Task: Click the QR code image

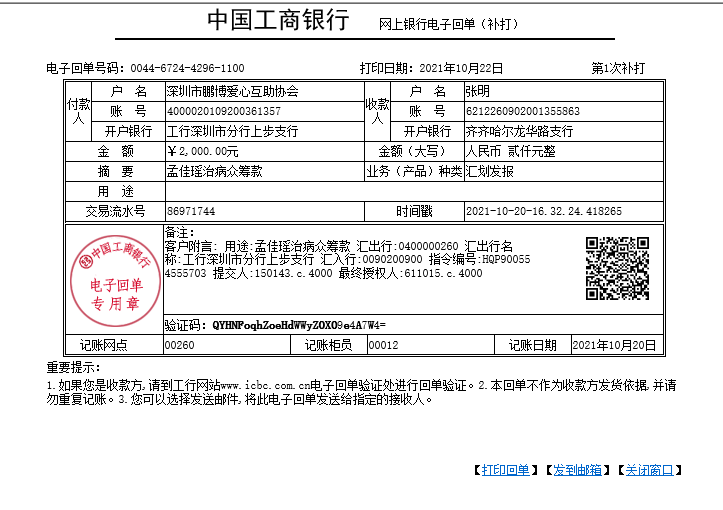Action: [617, 268]
